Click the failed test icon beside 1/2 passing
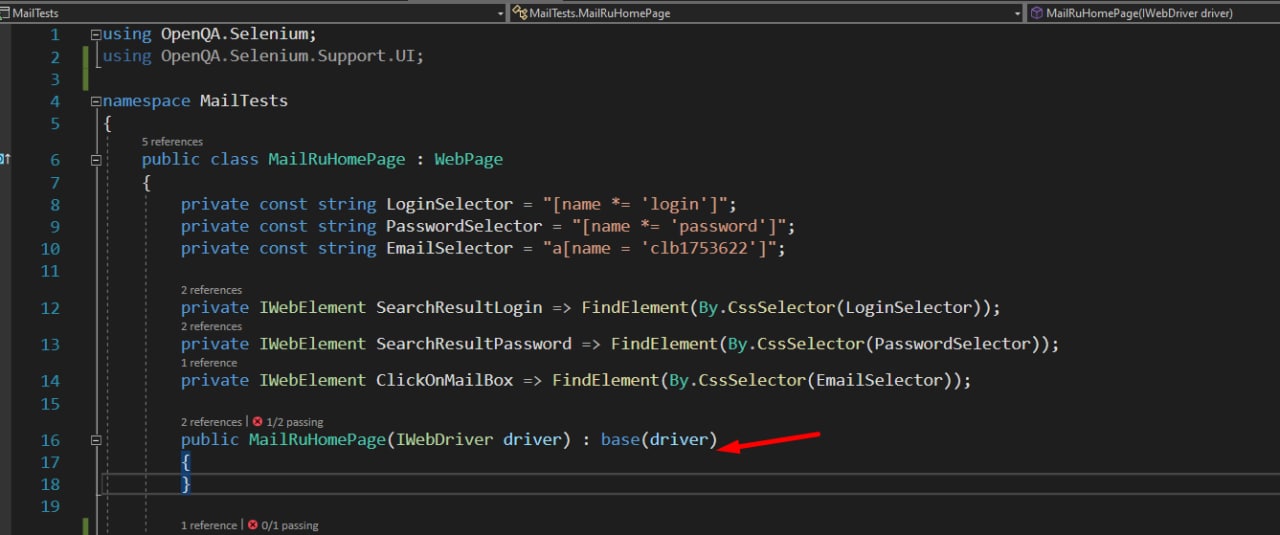Image resolution: width=1280 pixels, height=535 pixels. tap(258, 422)
